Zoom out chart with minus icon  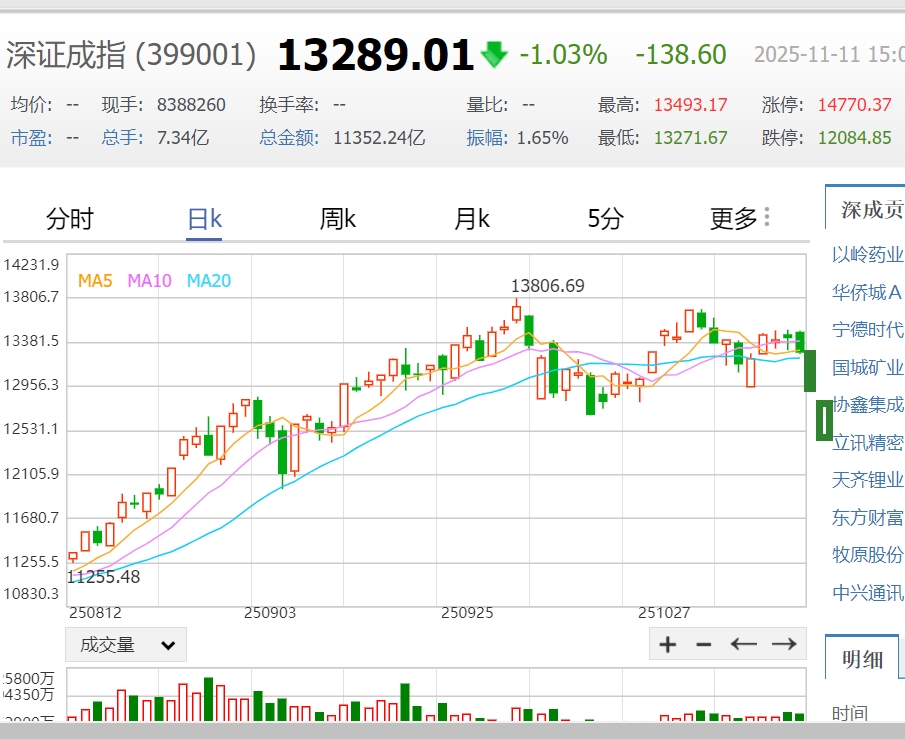pos(703,644)
